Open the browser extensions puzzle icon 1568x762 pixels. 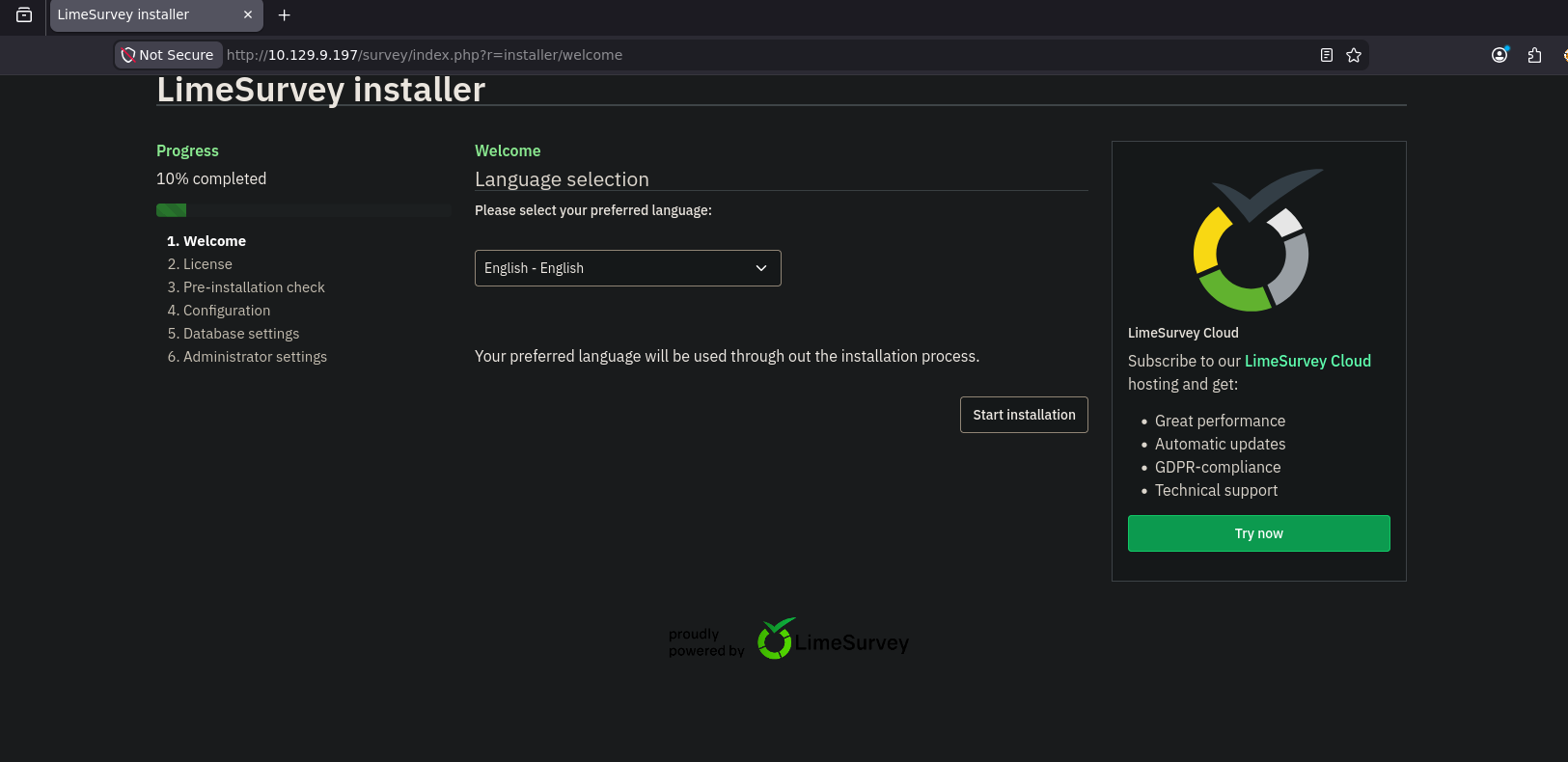pyautogui.click(x=1535, y=55)
